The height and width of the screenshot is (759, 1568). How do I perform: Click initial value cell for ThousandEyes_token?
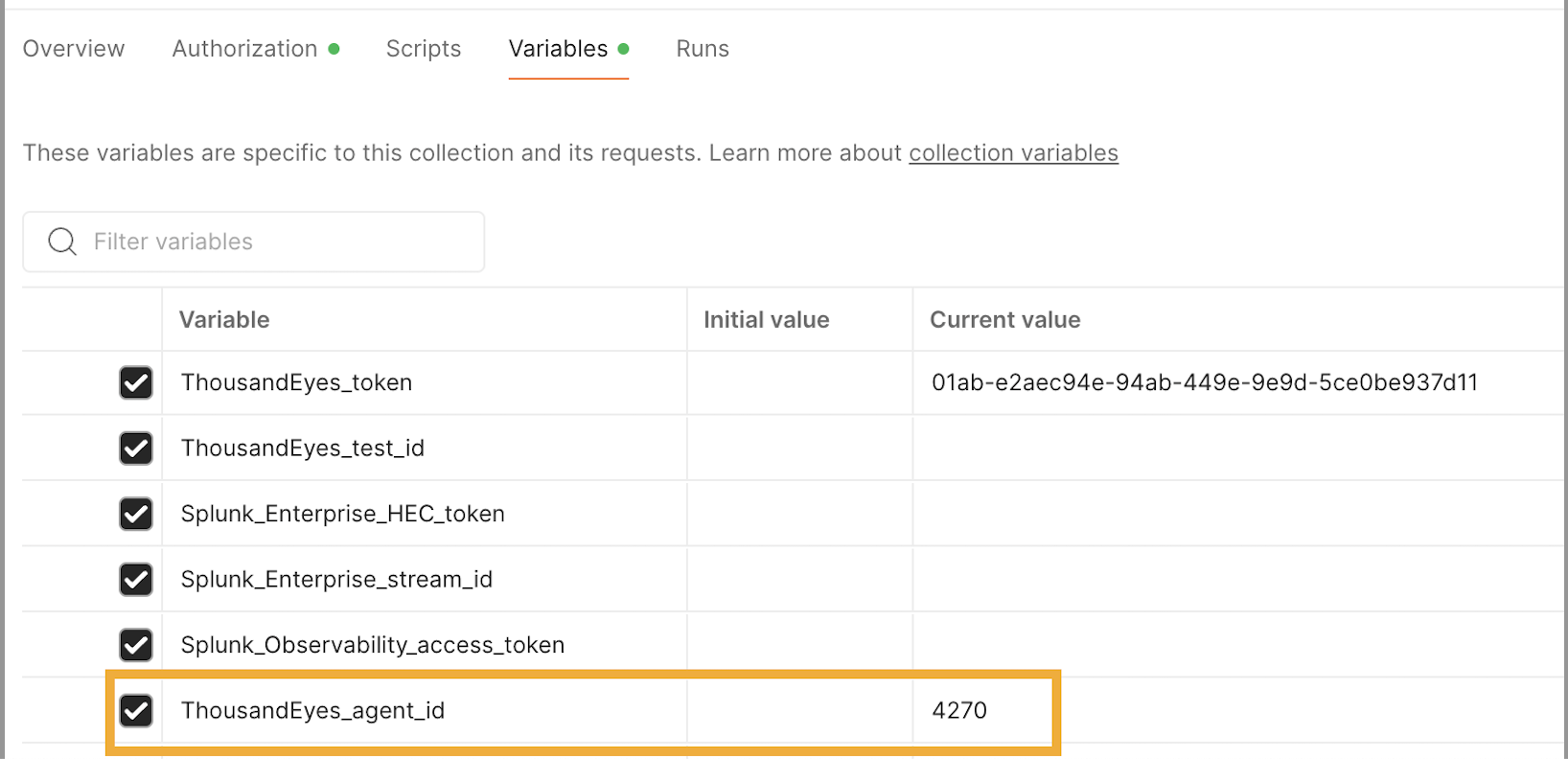tap(800, 383)
